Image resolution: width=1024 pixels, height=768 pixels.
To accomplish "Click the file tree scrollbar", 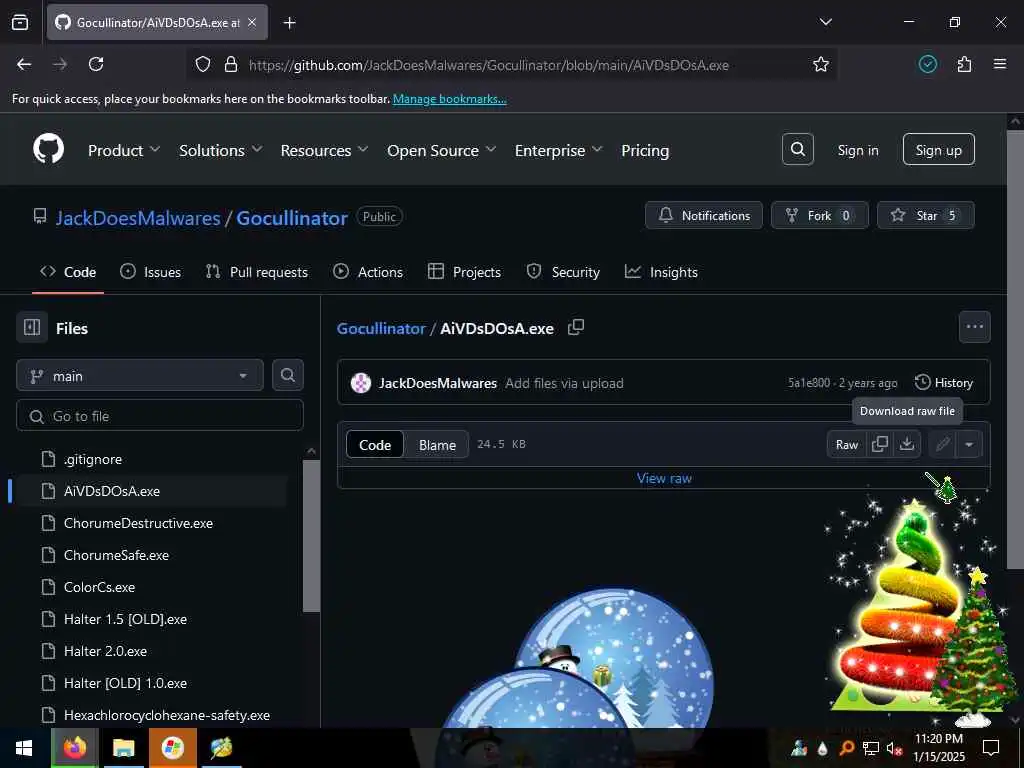I will (x=312, y=536).
